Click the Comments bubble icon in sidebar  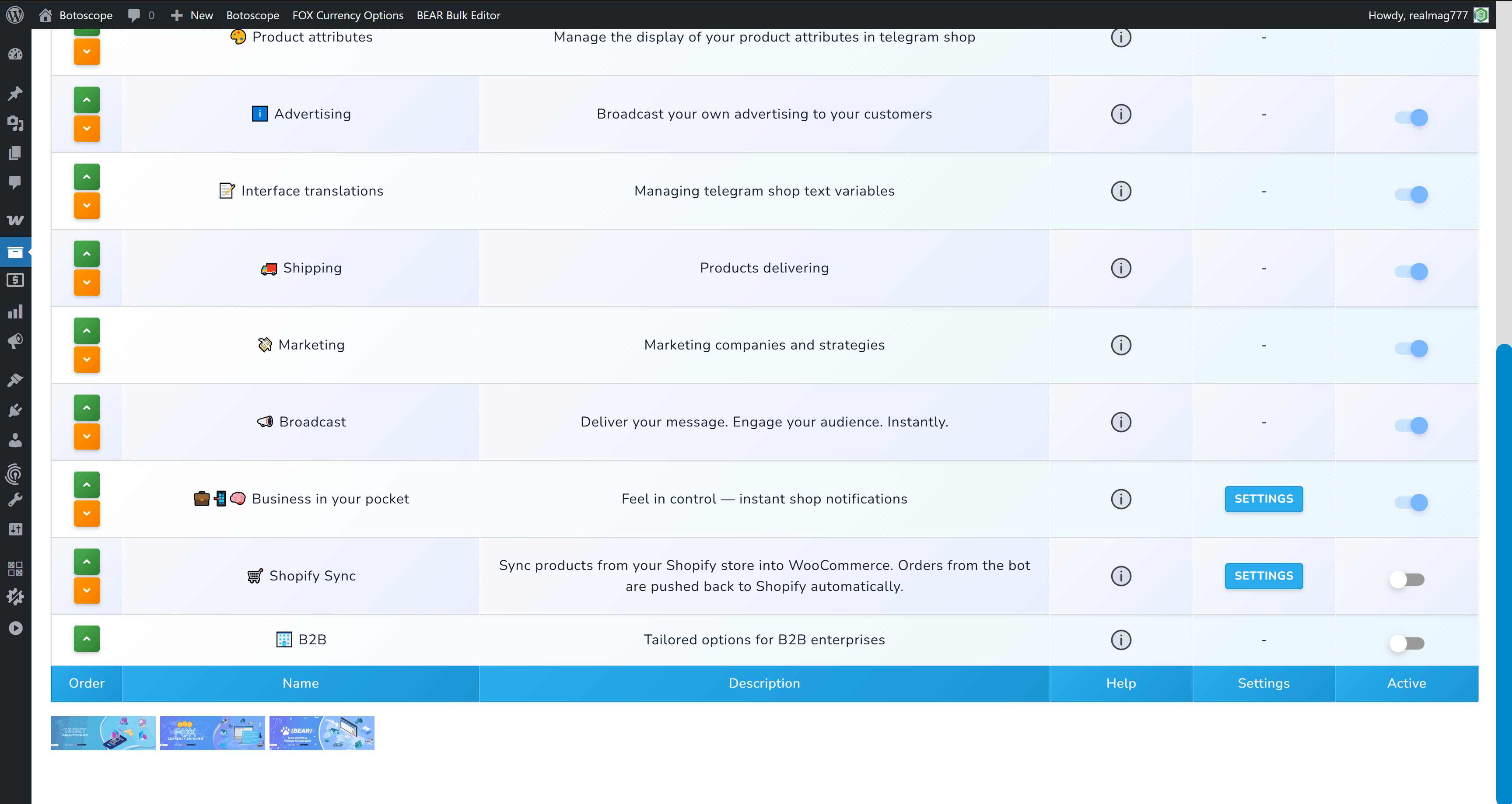[x=16, y=182]
